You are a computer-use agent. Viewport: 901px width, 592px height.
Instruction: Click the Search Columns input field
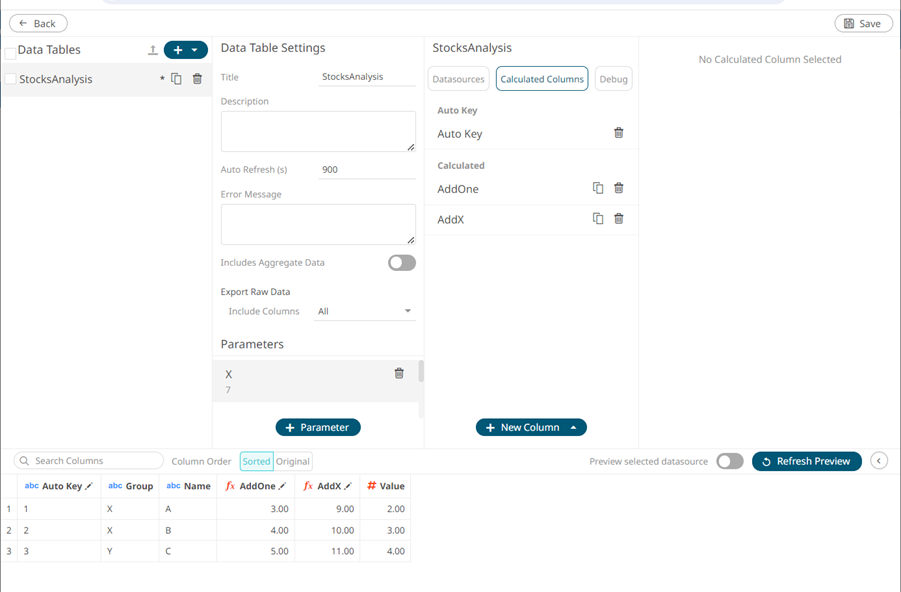click(x=90, y=461)
